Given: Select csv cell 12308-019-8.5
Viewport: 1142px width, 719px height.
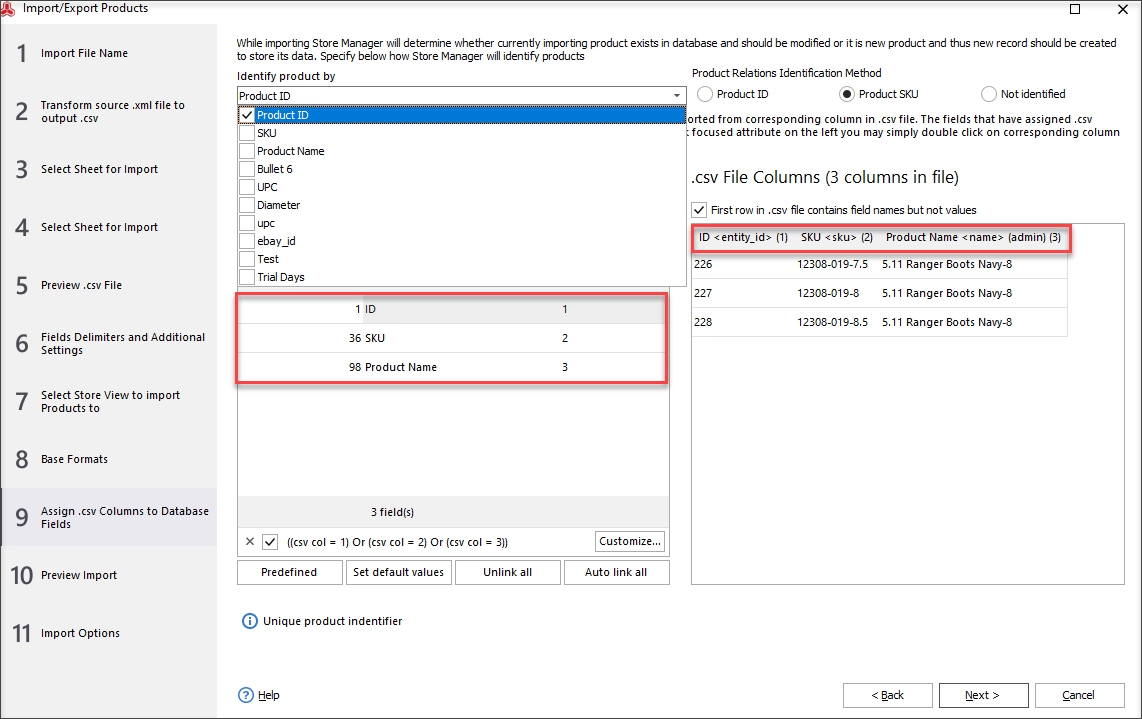Looking at the screenshot, I should pos(837,322).
